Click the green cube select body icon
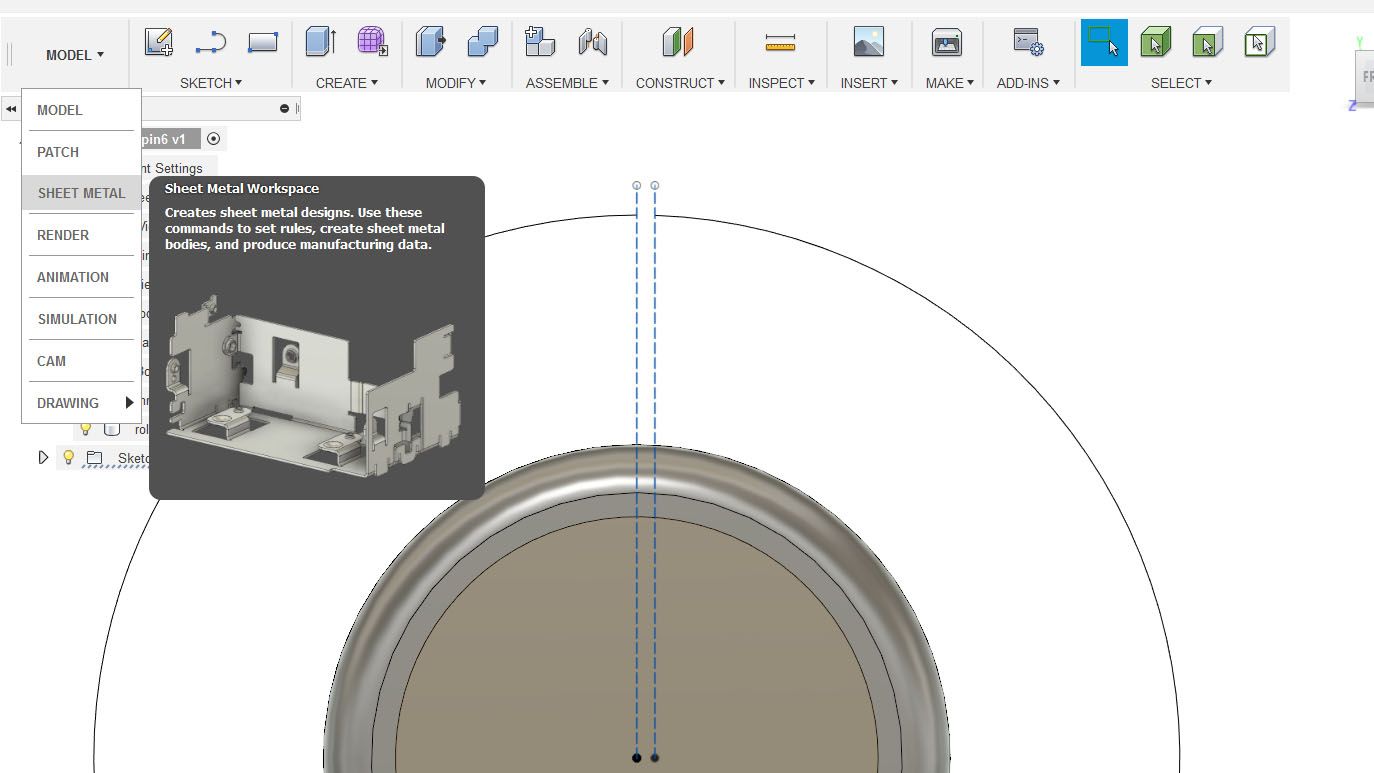 pyautogui.click(x=1156, y=42)
